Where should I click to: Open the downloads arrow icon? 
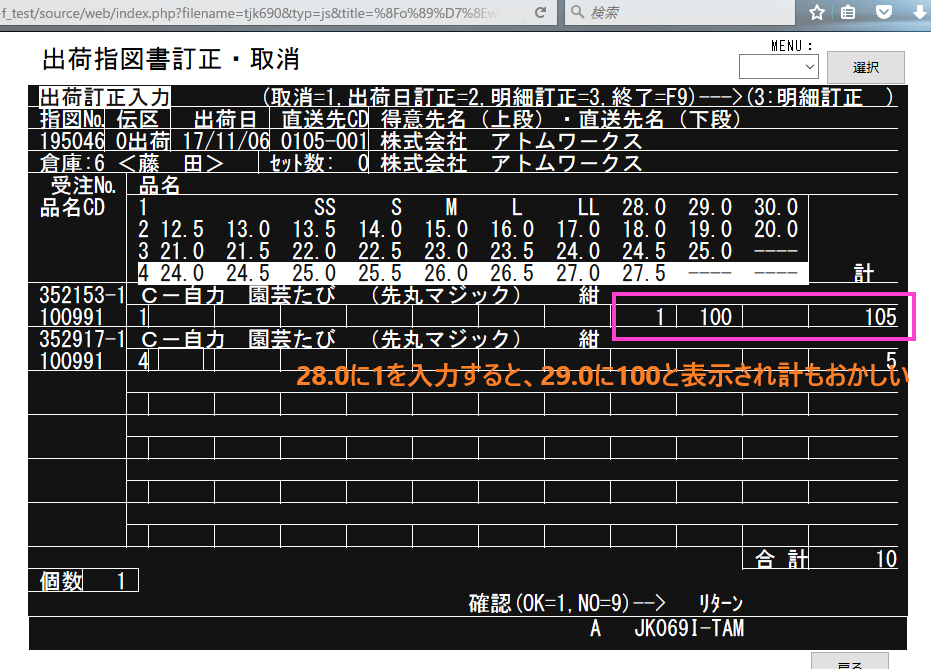click(x=918, y=13)
